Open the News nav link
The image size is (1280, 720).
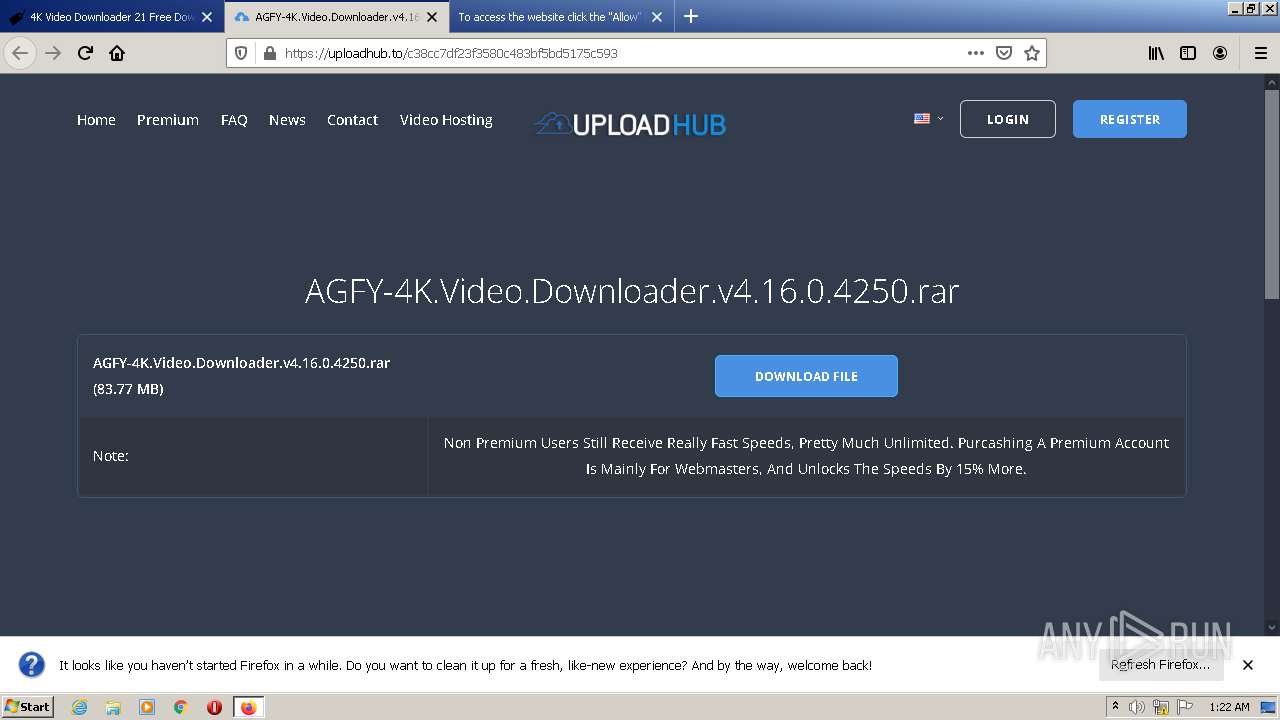[x=287, y=119]
